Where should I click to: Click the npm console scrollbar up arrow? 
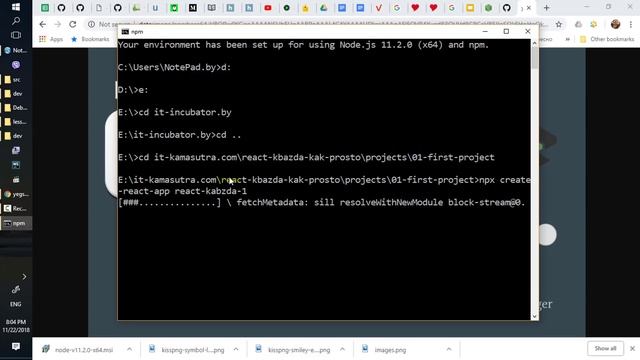(535, 42)
